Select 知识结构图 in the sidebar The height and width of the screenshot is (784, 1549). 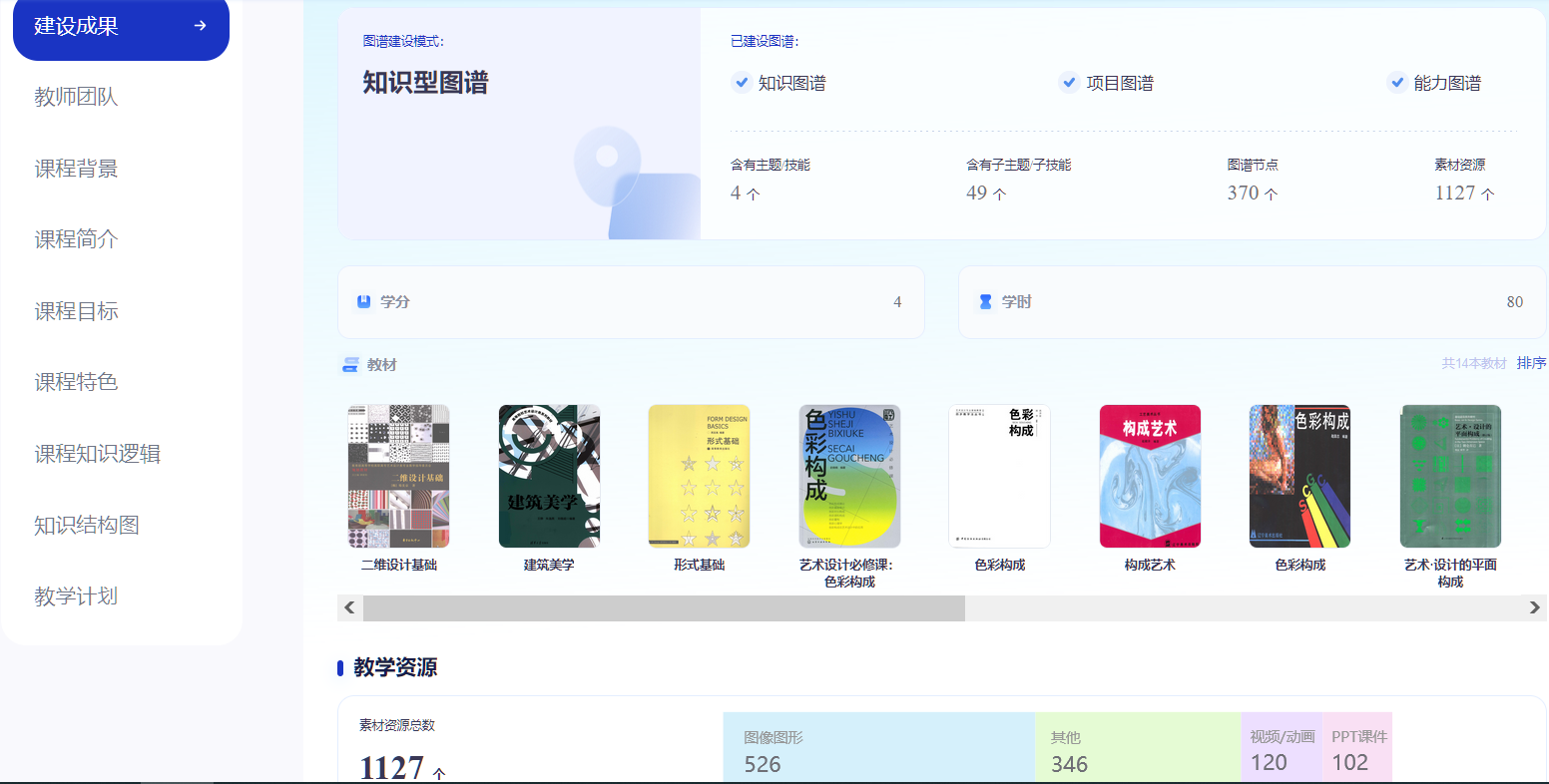(x=87, y=525)
